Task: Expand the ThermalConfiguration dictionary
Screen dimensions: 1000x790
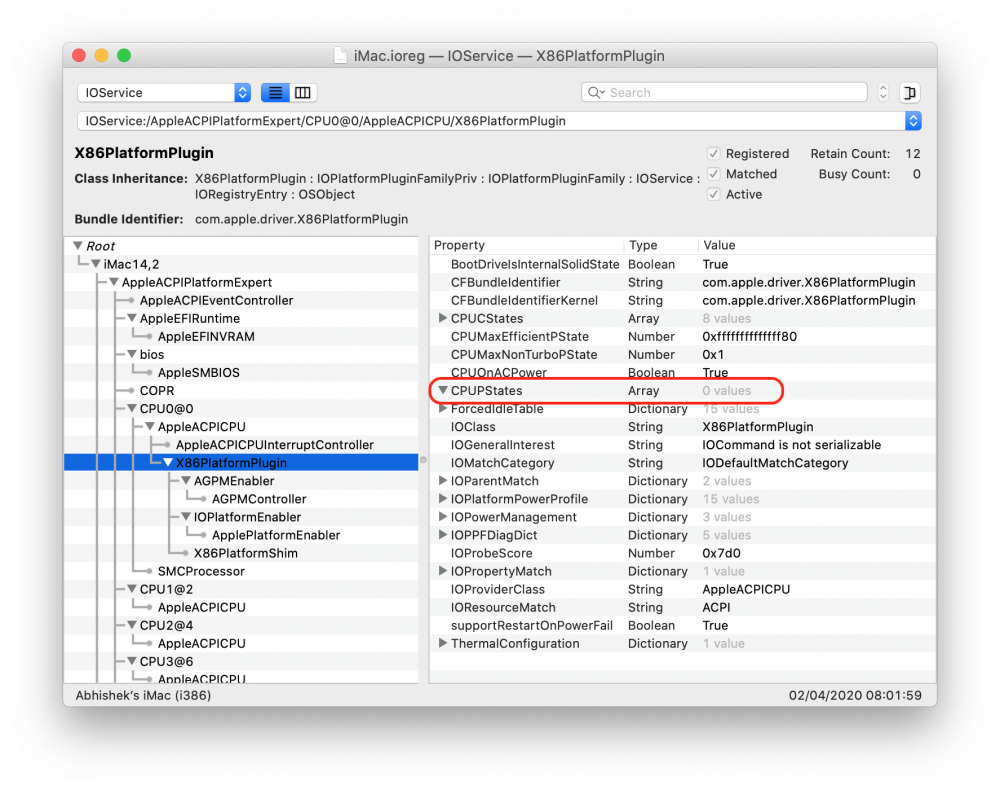Action: click(443, 643)
